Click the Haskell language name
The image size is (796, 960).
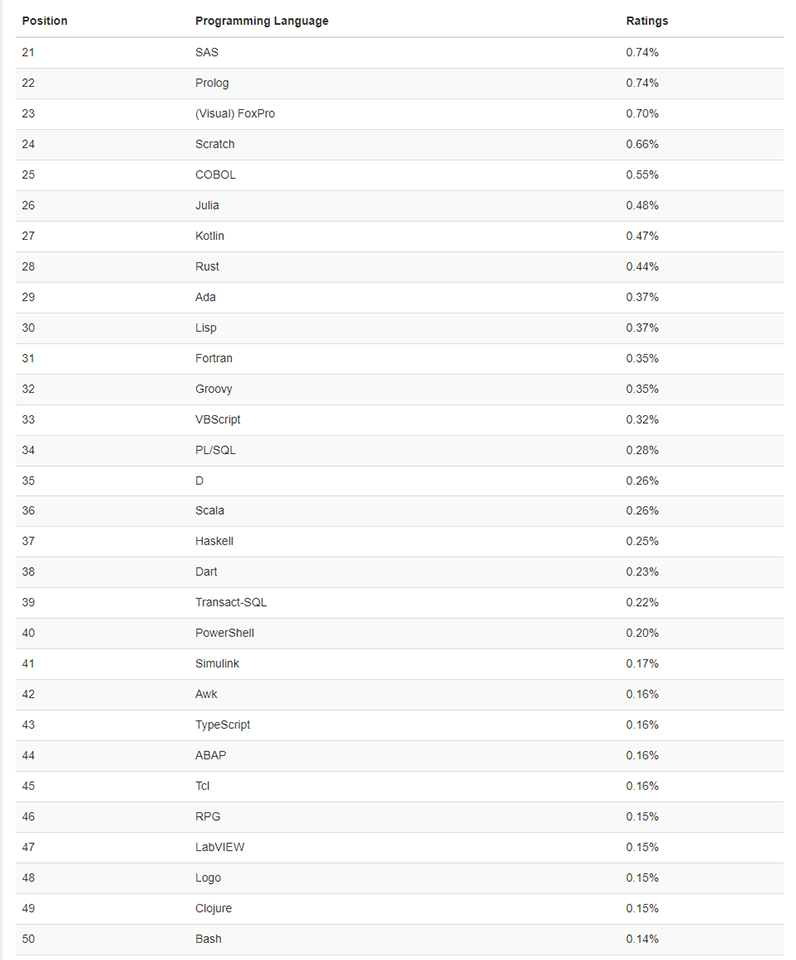coord(214,541)
